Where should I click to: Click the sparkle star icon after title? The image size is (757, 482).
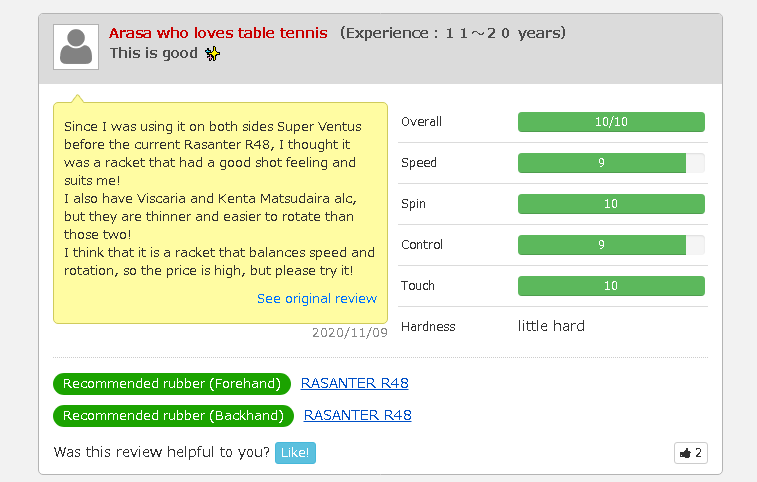pos(212,54)
